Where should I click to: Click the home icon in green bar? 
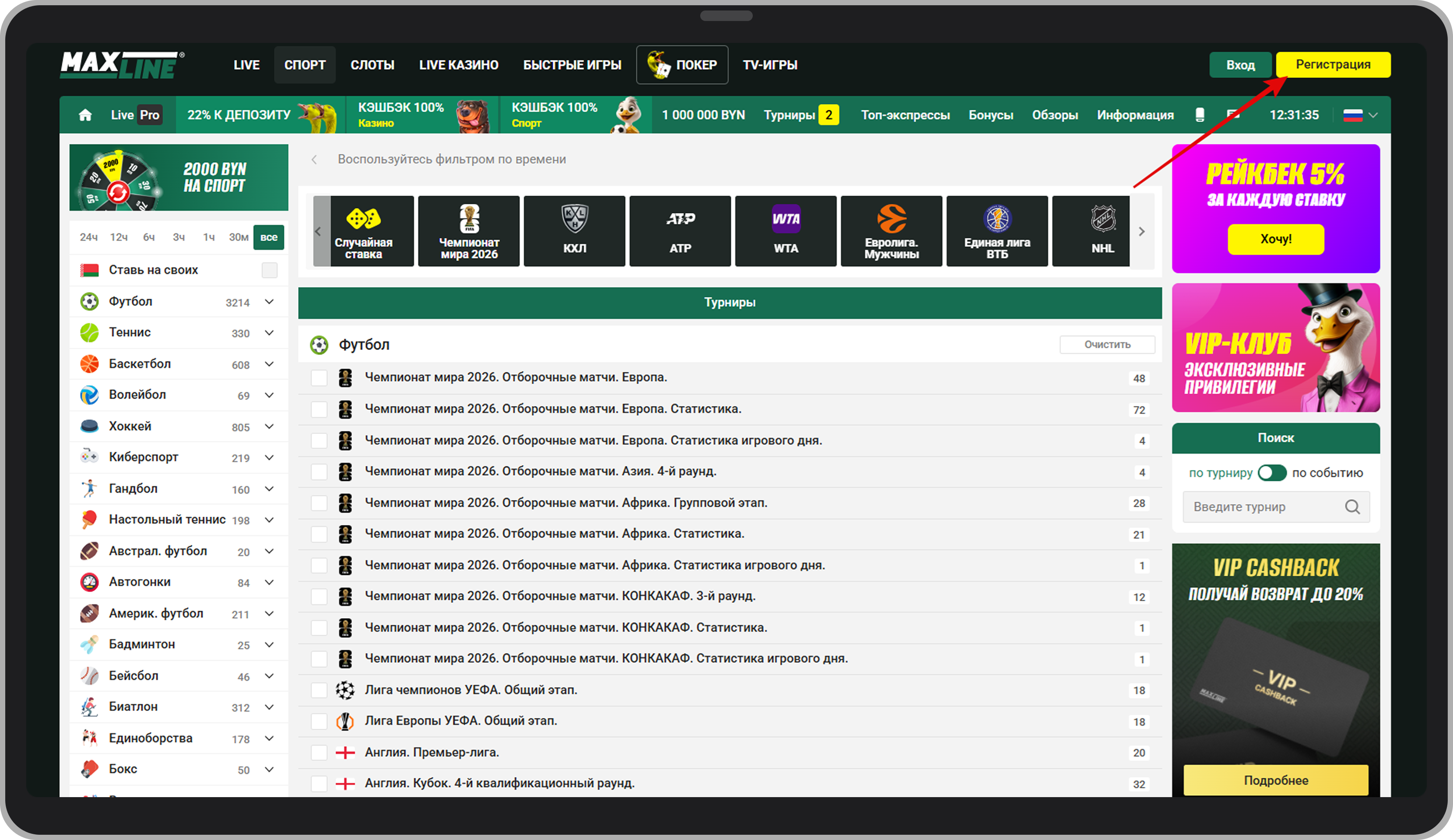[x=85, y=115]
